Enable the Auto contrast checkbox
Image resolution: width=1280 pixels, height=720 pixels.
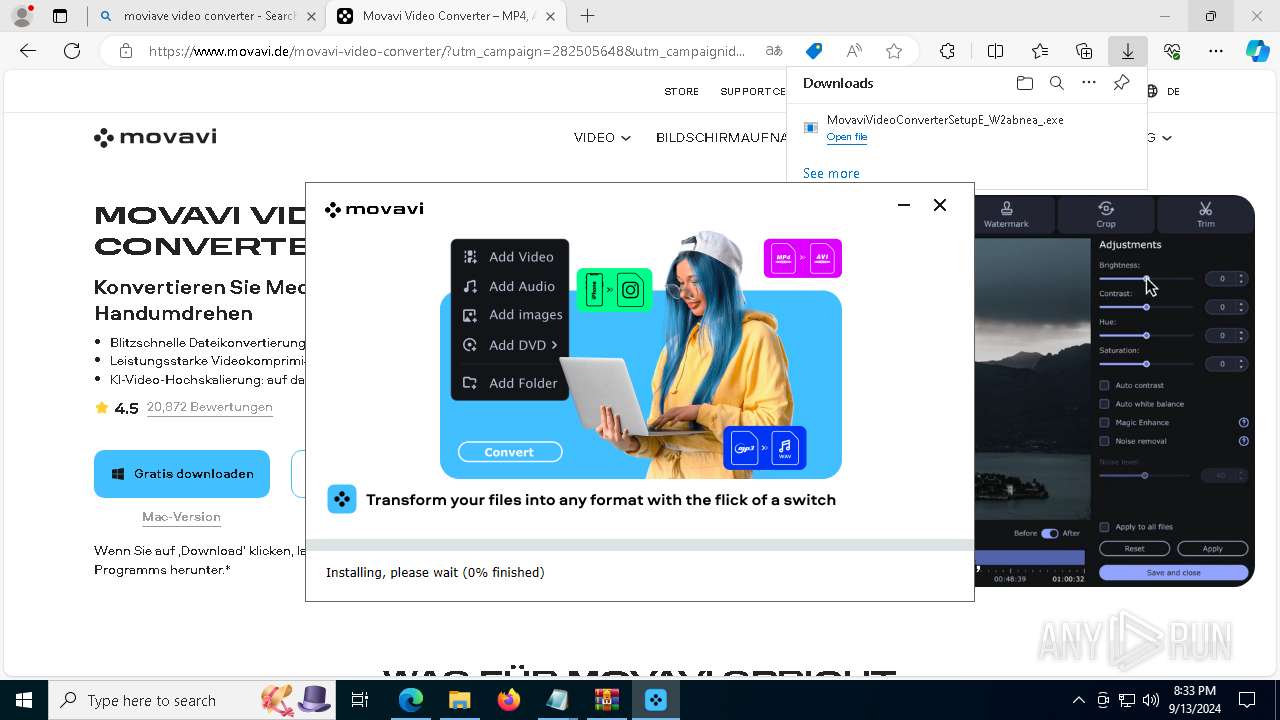pos(1104,385)
